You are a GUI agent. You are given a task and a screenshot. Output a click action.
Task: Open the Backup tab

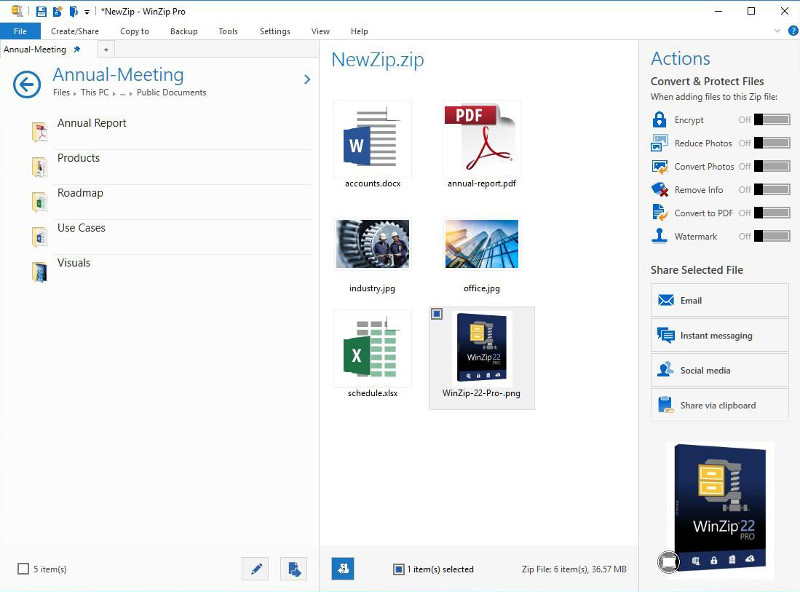click(x=184, y=31)
